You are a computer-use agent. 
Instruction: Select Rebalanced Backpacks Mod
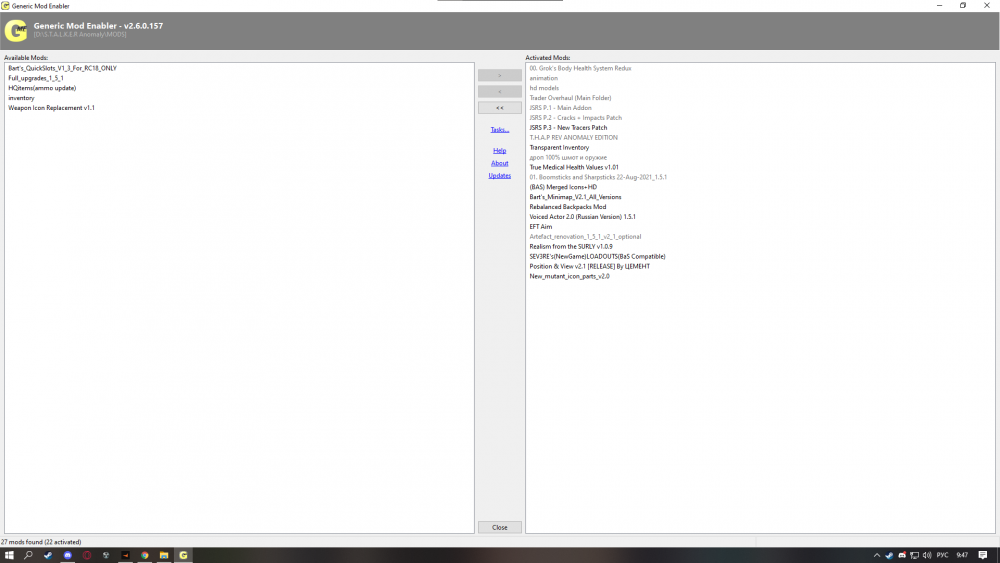568,207
